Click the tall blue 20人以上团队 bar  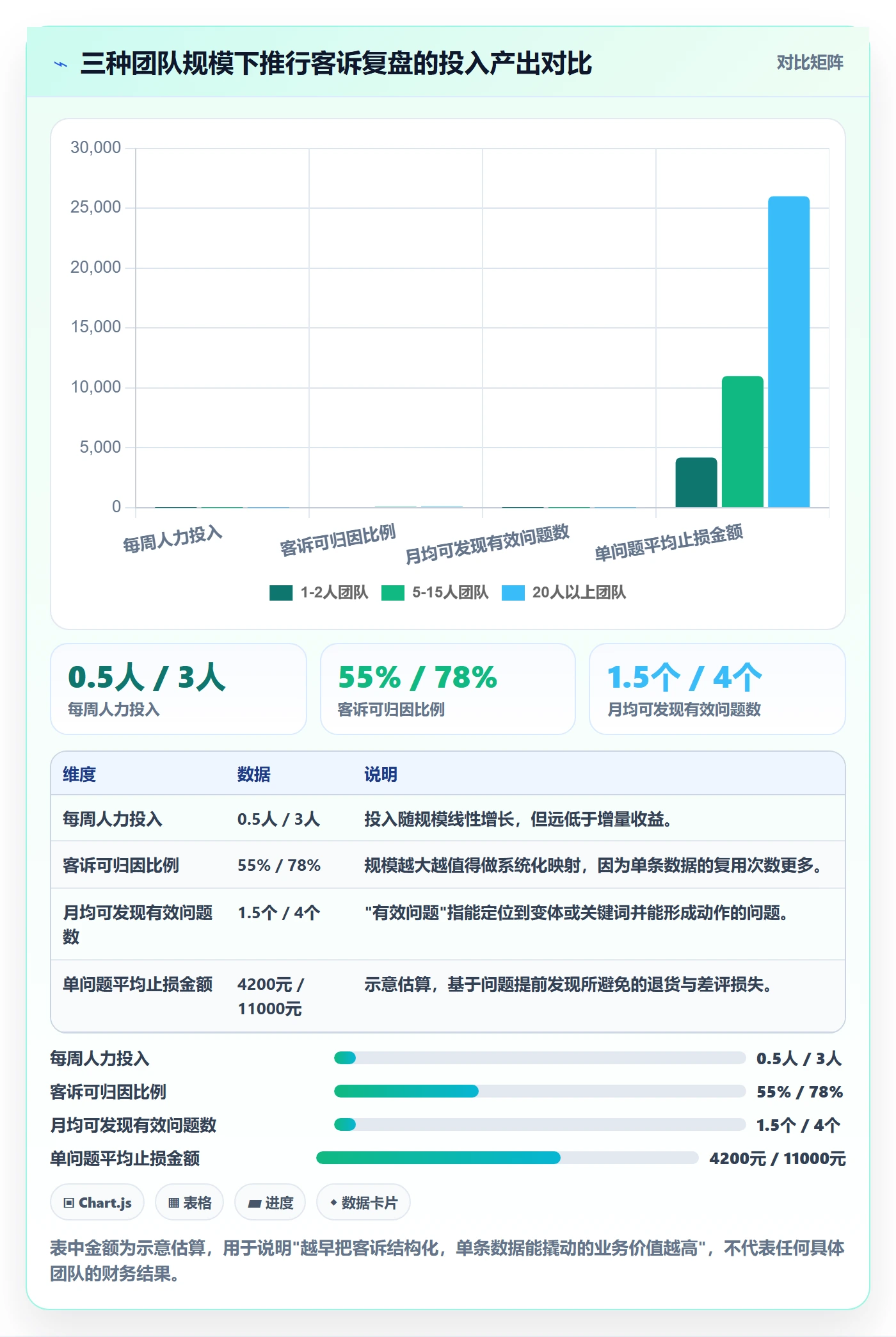[788, 352]
